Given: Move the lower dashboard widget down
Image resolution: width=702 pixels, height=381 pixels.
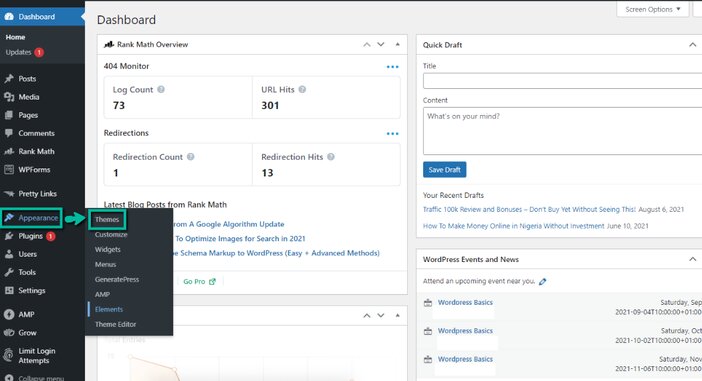Looking at the screenshot, I should tap(381, 316).
